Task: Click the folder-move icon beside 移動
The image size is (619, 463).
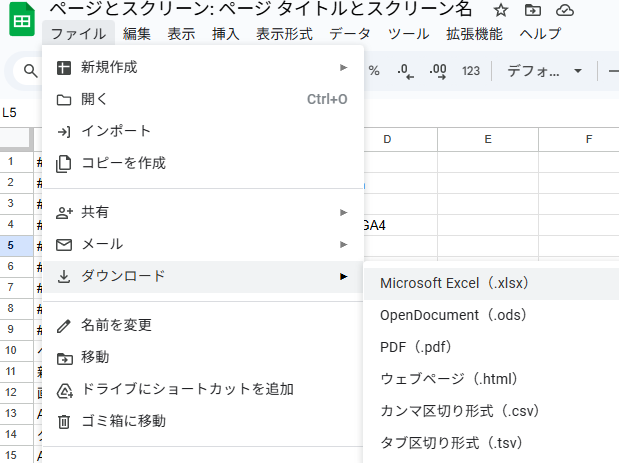Action: click(x=65, y=358)
